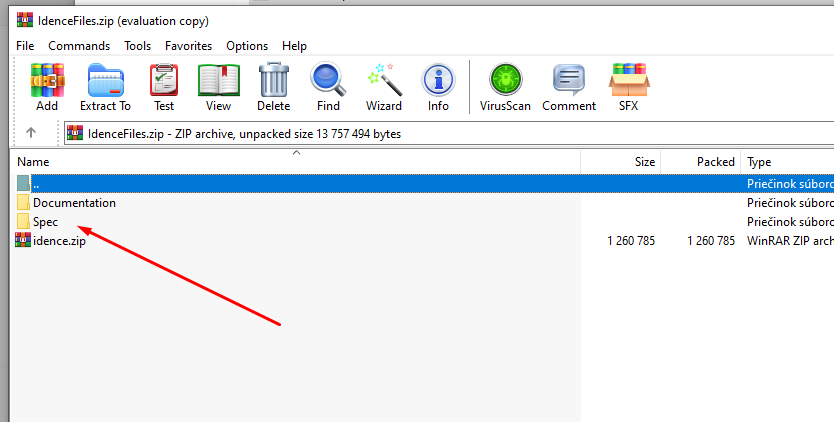Sort by the Size column header

coord(645,162)
